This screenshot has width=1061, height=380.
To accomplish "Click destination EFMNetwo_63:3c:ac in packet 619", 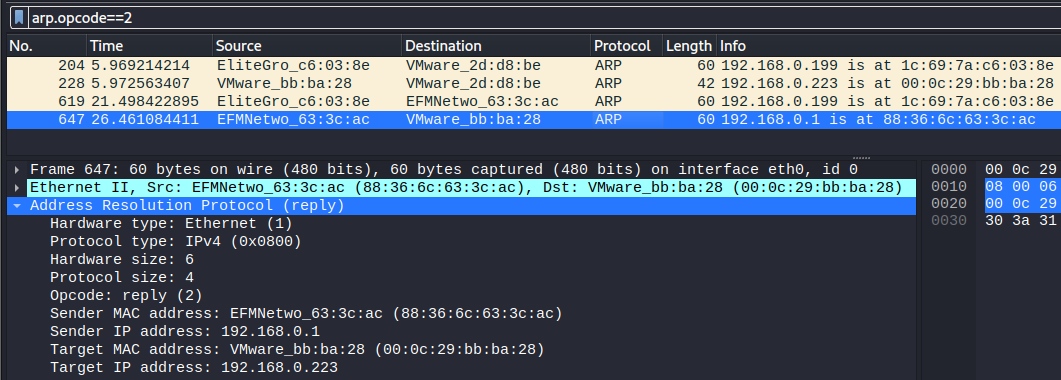I will point(482,101).
